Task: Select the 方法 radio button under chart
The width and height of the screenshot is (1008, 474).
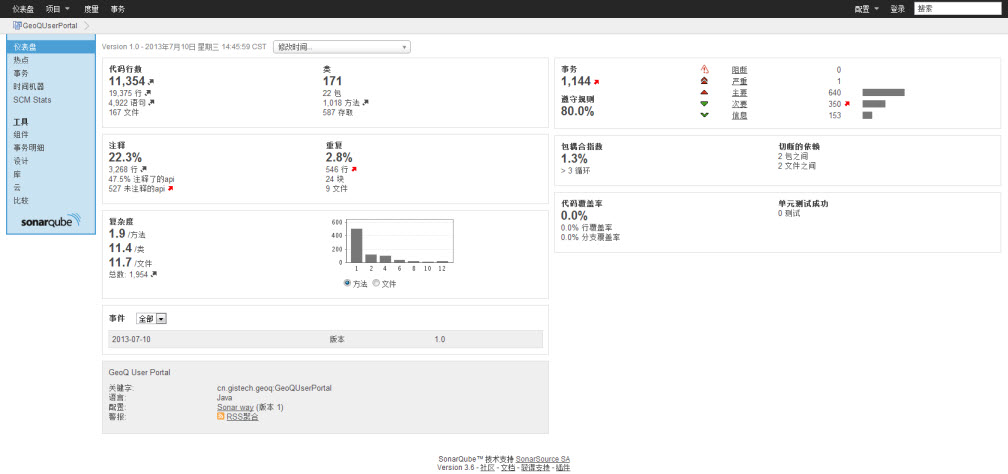Action: [347, 283]
